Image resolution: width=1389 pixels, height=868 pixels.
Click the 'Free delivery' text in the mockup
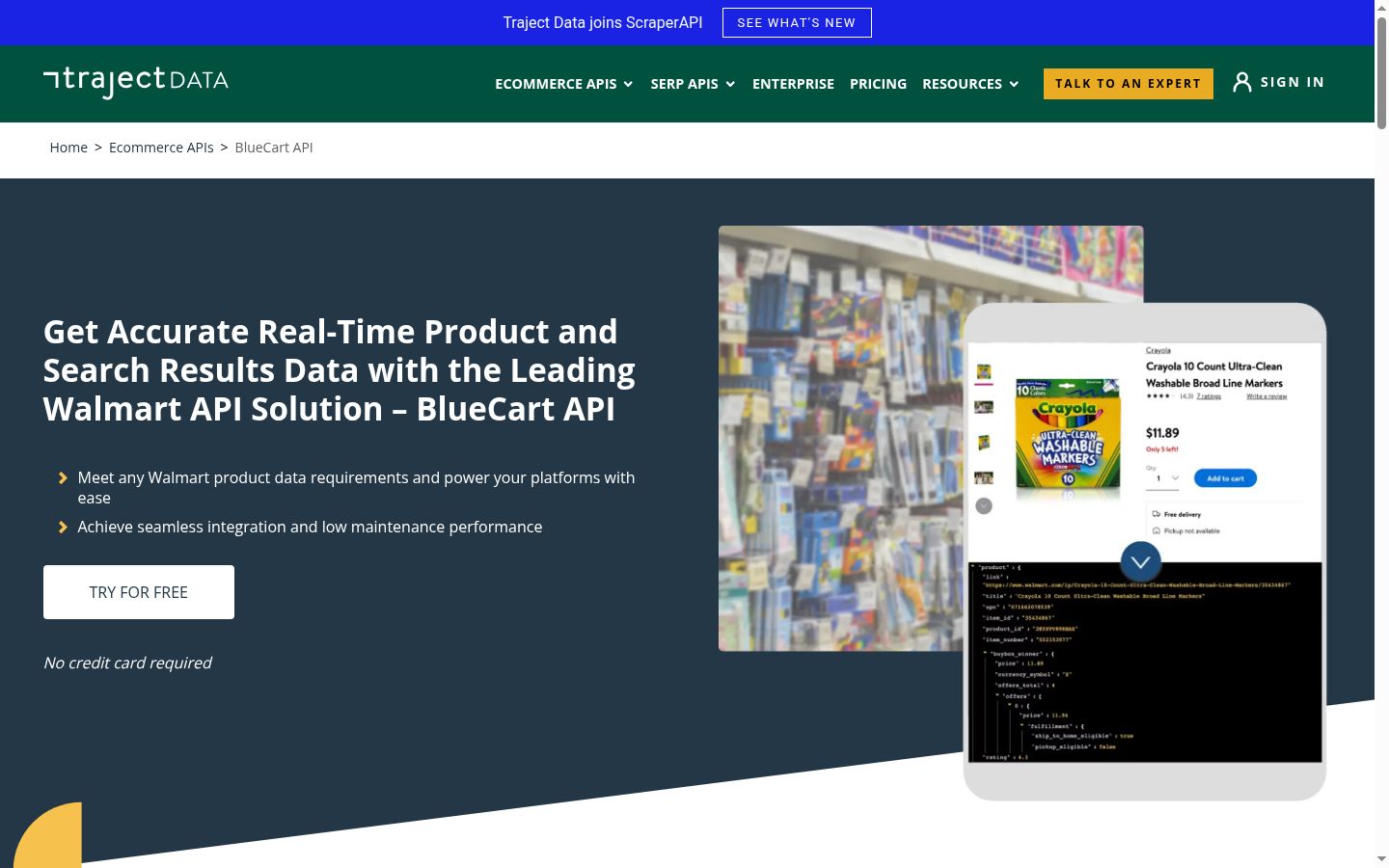click(1183, 515)
